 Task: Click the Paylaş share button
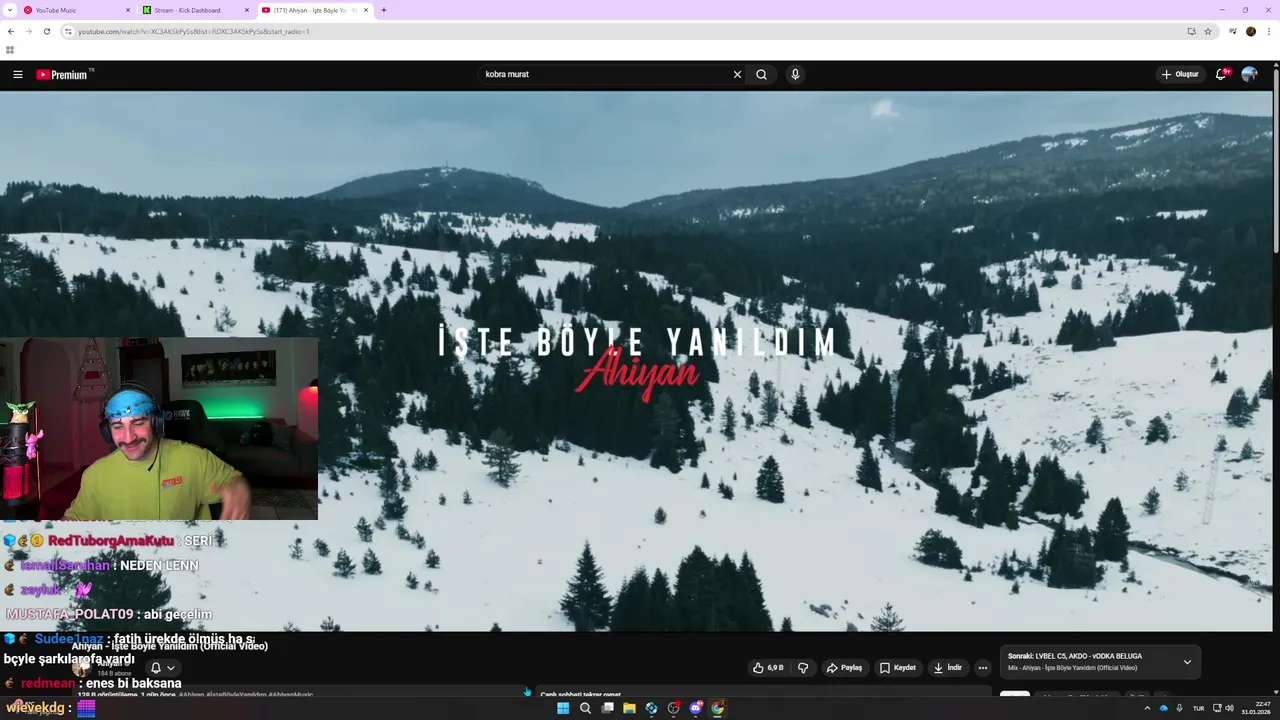(x=844, y=667)
